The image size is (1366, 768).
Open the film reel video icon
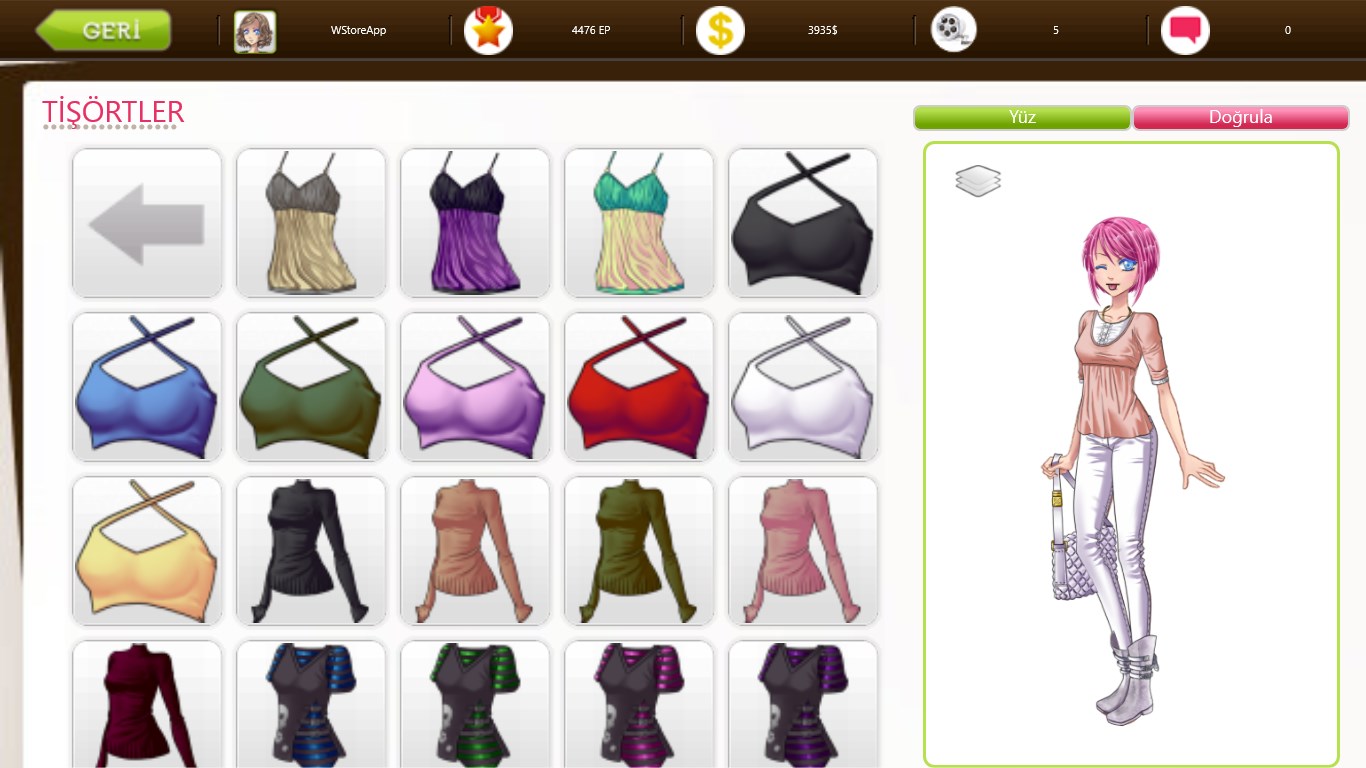tap(953, 30)
